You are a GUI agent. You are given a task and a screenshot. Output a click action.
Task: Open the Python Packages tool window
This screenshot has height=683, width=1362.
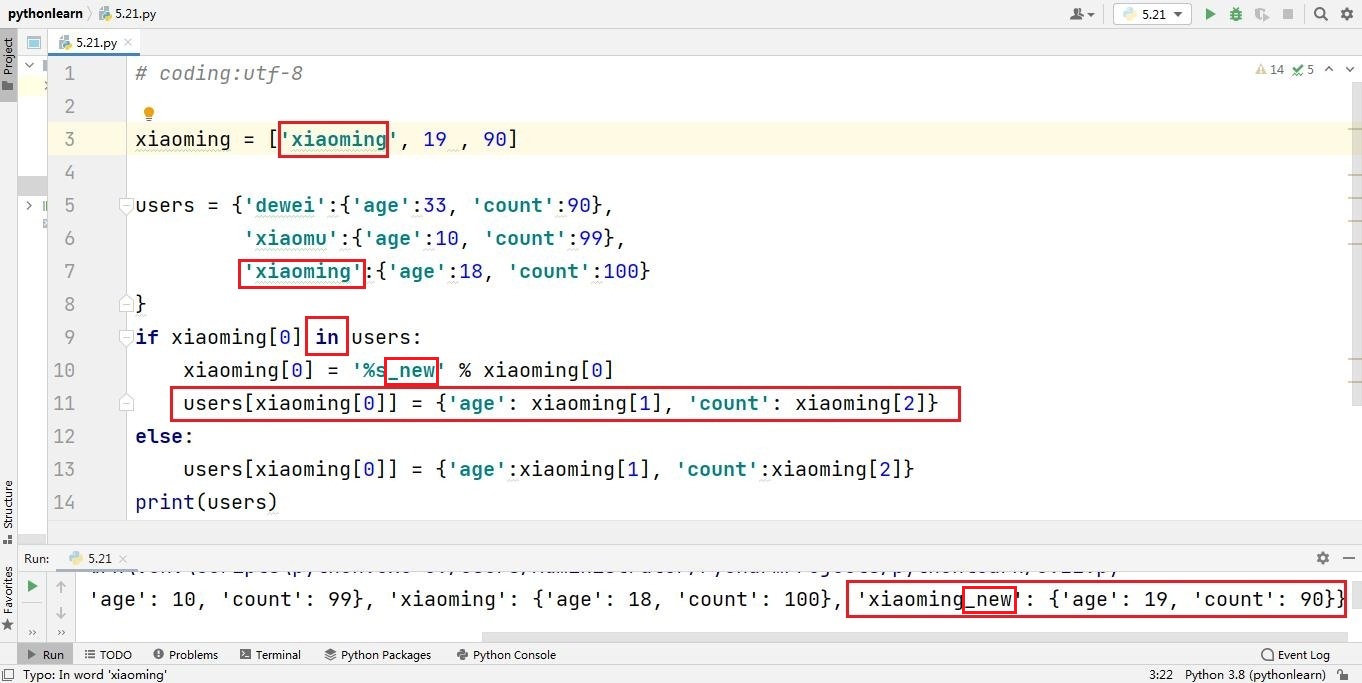pyautogui.click(x=378, y=655)
